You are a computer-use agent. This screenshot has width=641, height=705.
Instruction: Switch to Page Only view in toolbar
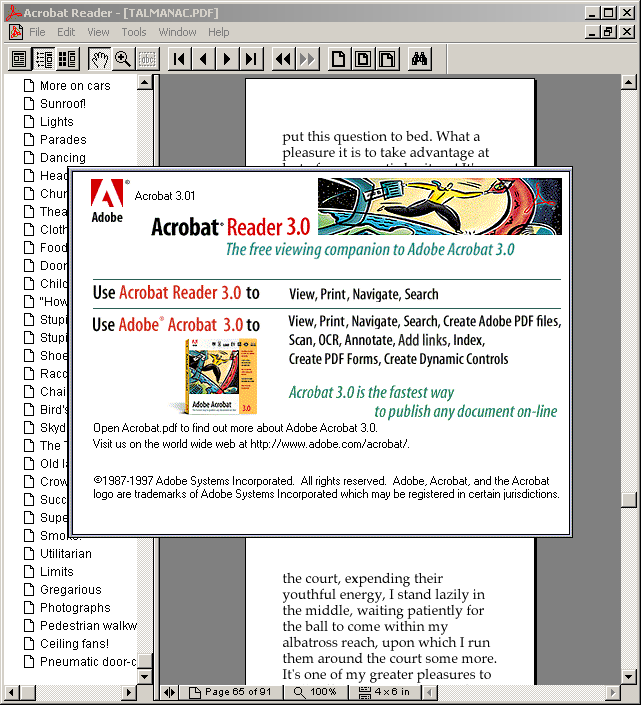coord(19,59)
